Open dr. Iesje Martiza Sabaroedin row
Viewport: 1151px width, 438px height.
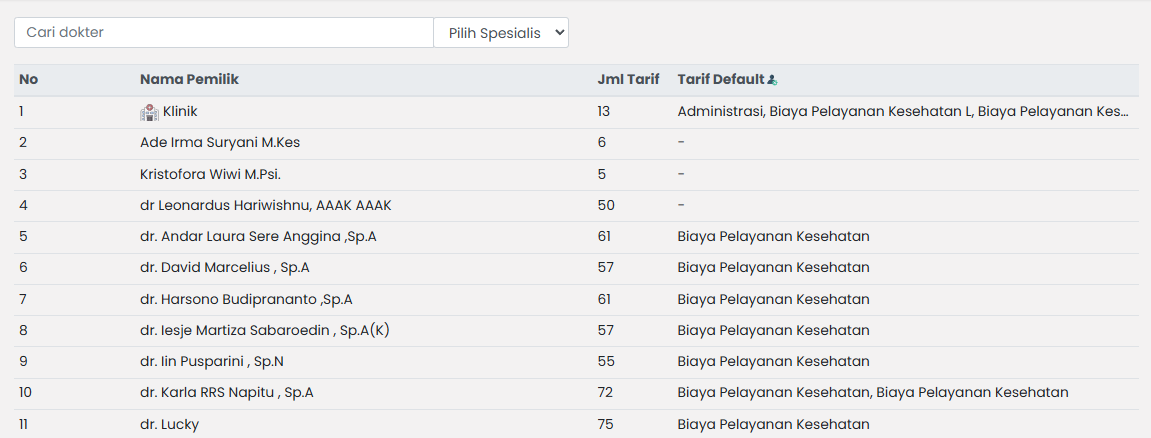click(x=264, y=329)
